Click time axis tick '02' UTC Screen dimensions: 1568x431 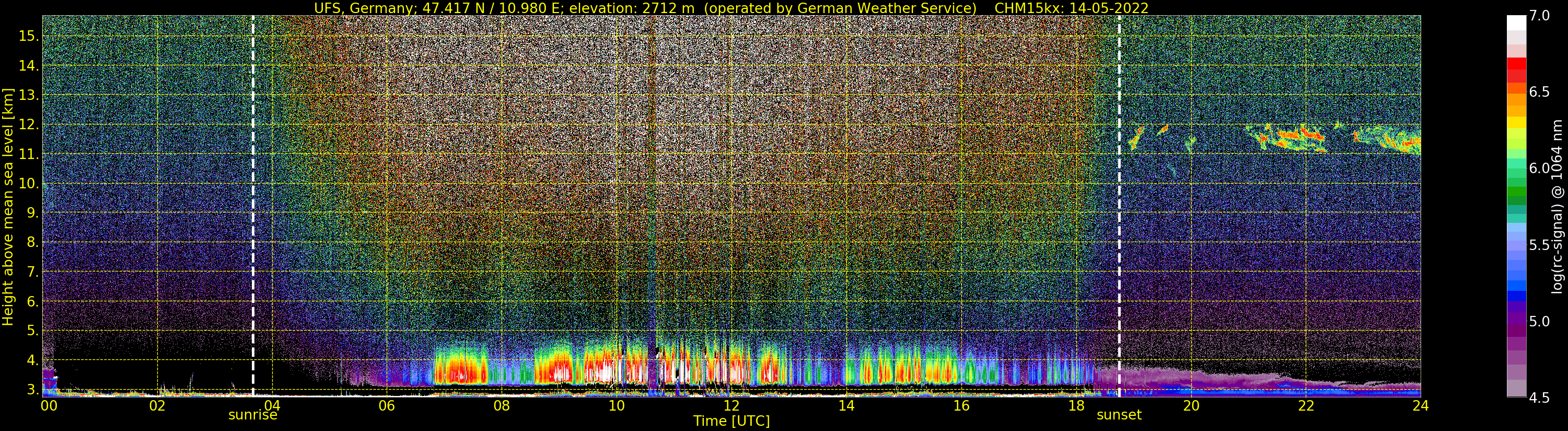[x=158, y=405]
